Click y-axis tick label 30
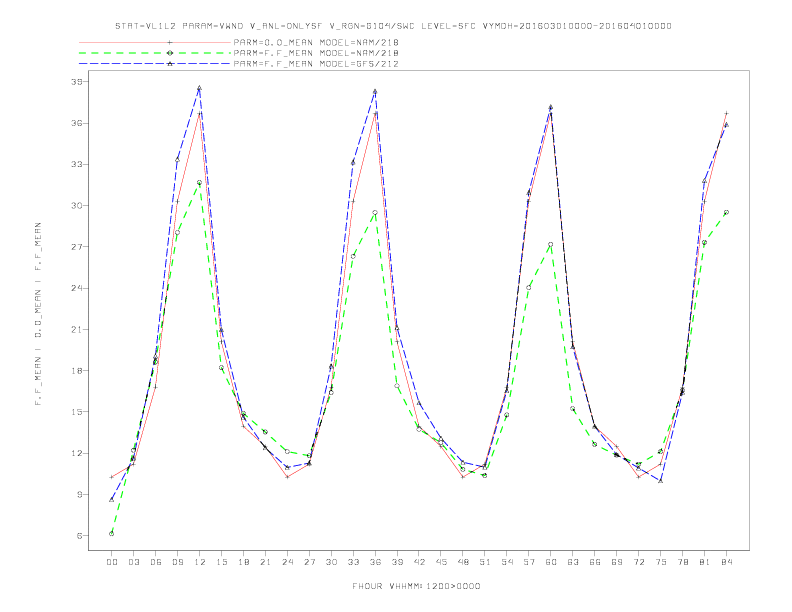 [x=76, y=206]
